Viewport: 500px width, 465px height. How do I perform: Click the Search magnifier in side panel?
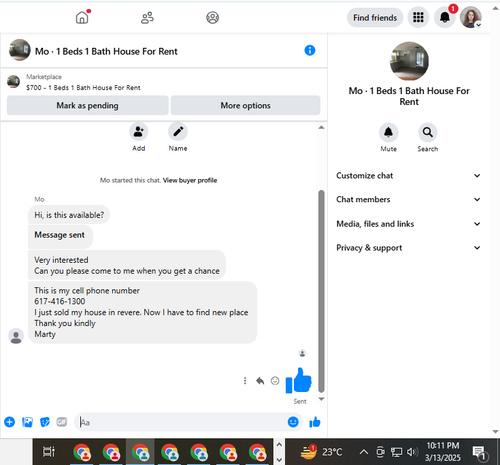tap(428, 132)
